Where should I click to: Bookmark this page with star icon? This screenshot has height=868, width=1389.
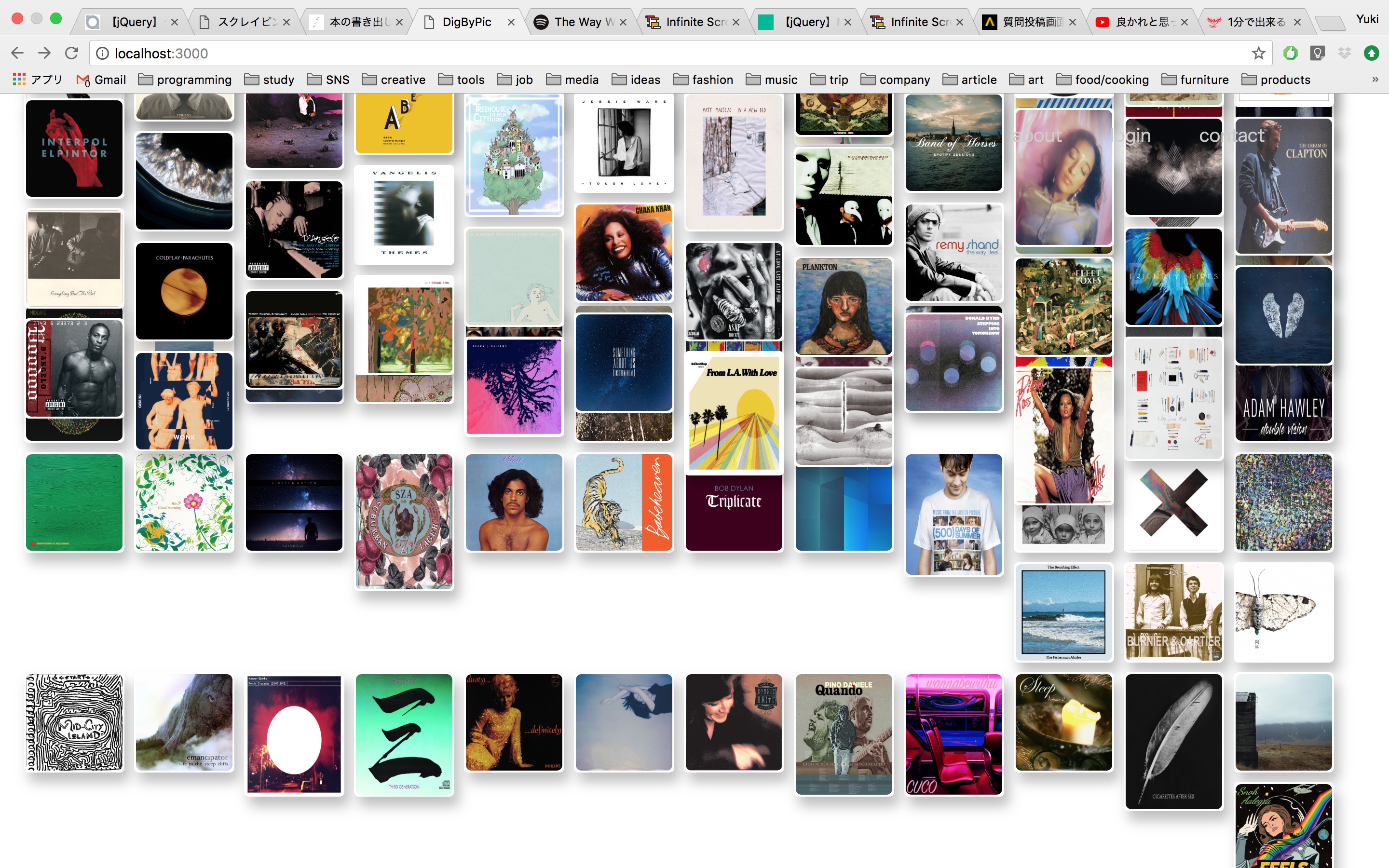click(x=1258, y=54)
